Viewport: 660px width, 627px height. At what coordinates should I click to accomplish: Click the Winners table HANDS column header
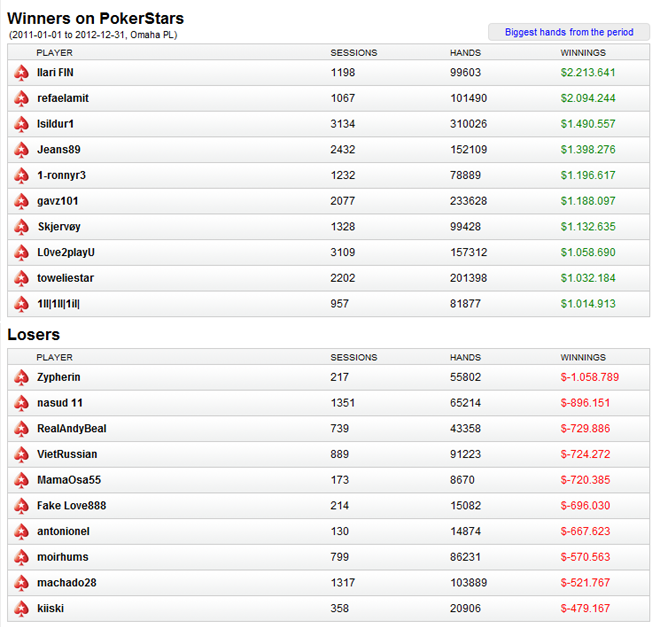[465, 53]
